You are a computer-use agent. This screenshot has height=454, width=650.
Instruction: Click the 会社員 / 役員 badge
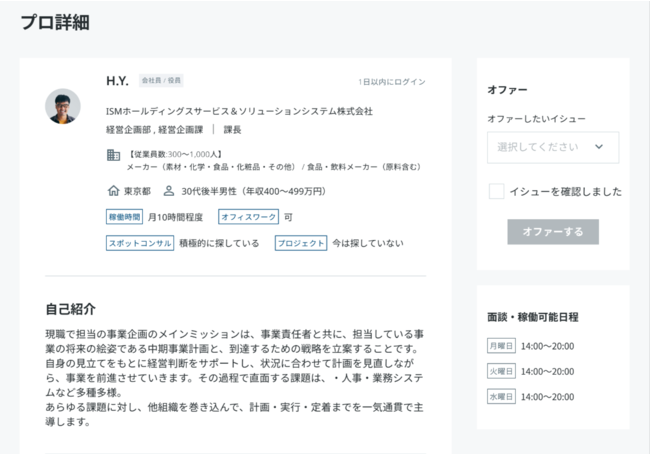161,81
